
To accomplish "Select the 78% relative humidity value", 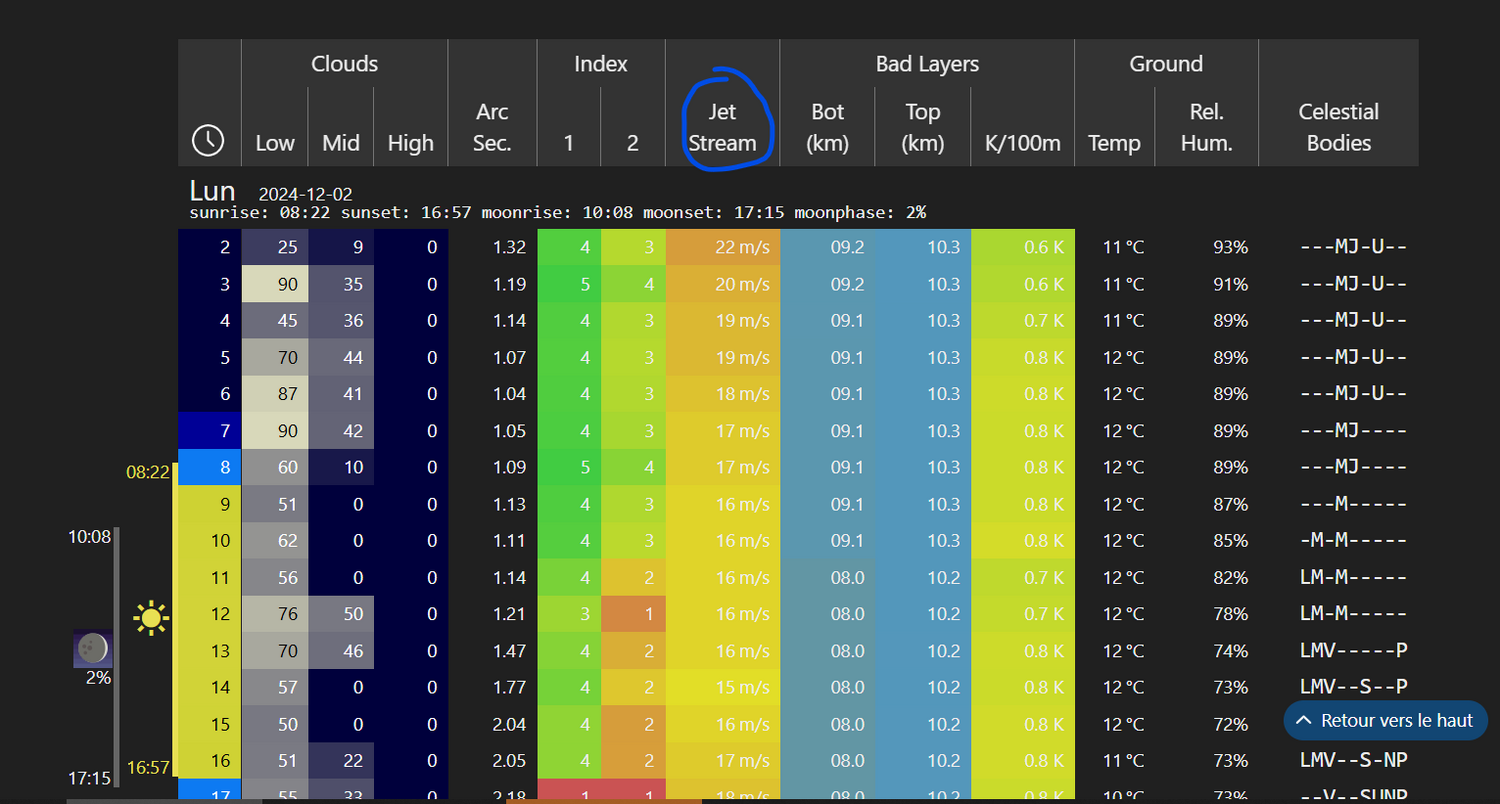I will click(1230, 614).
